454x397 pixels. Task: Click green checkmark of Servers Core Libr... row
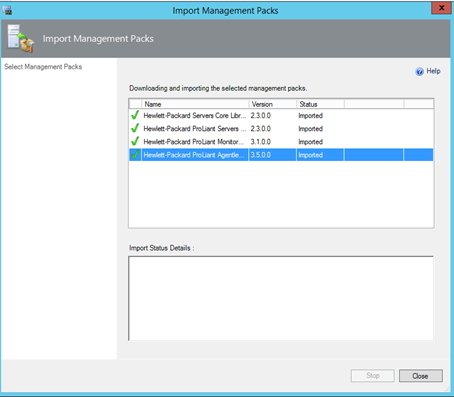tap(135, 115)
